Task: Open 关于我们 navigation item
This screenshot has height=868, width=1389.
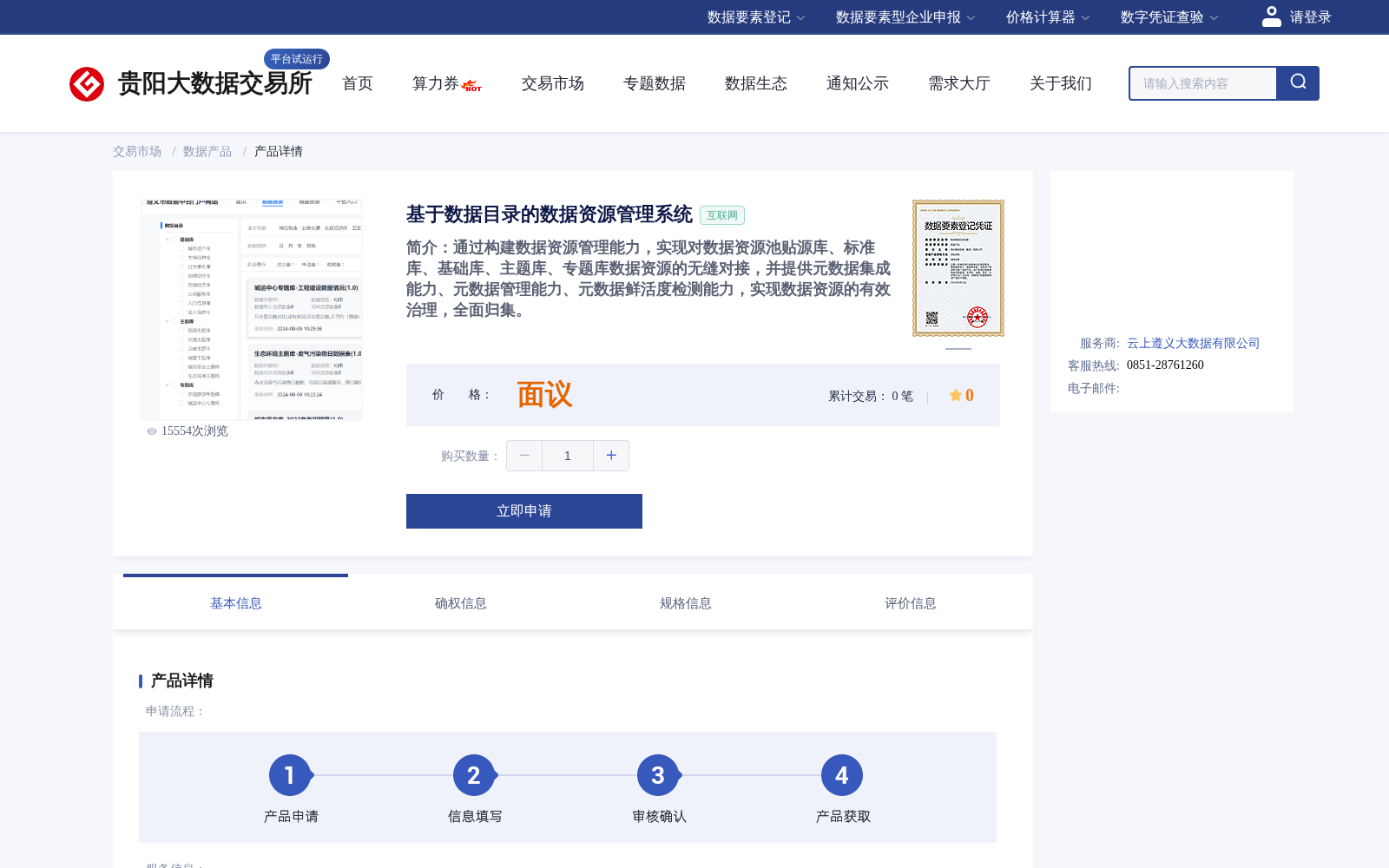Action: pyautogui.click(x=1061, y=83)
